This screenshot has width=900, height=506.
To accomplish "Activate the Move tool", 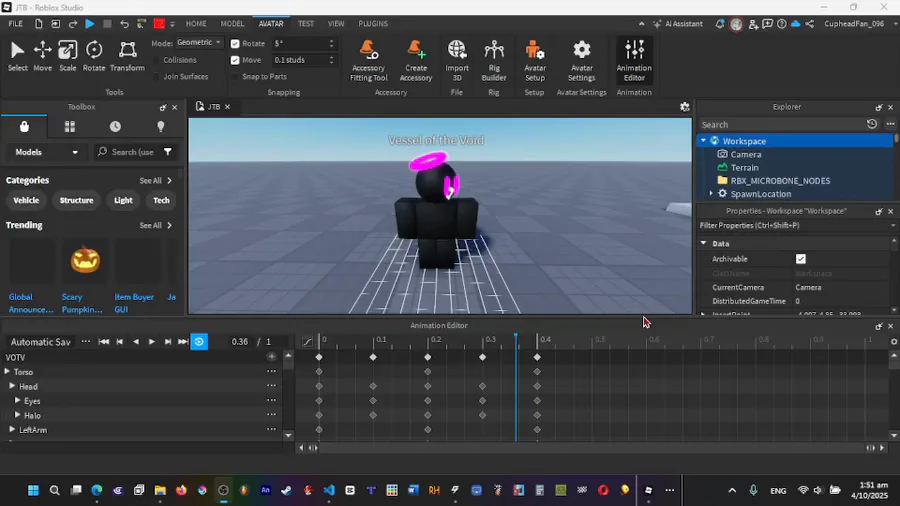I will click(x=42, y=56).
